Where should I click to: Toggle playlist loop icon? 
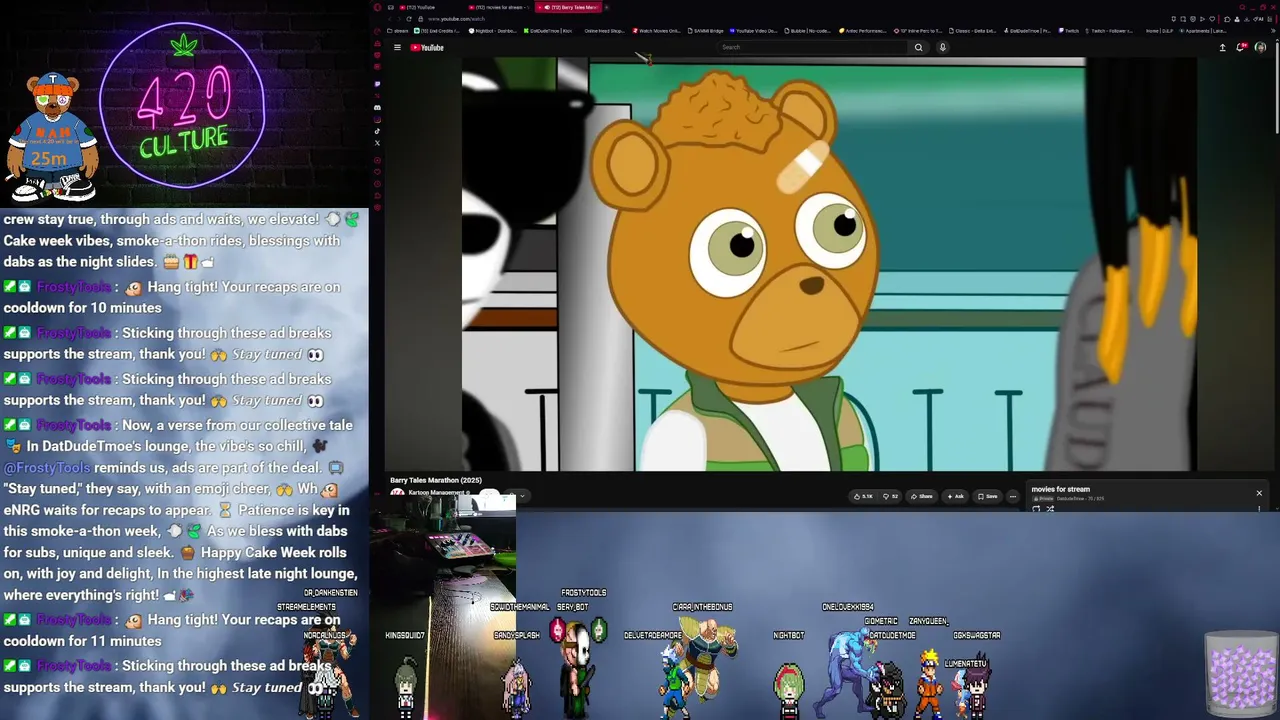coord(1036,509)
